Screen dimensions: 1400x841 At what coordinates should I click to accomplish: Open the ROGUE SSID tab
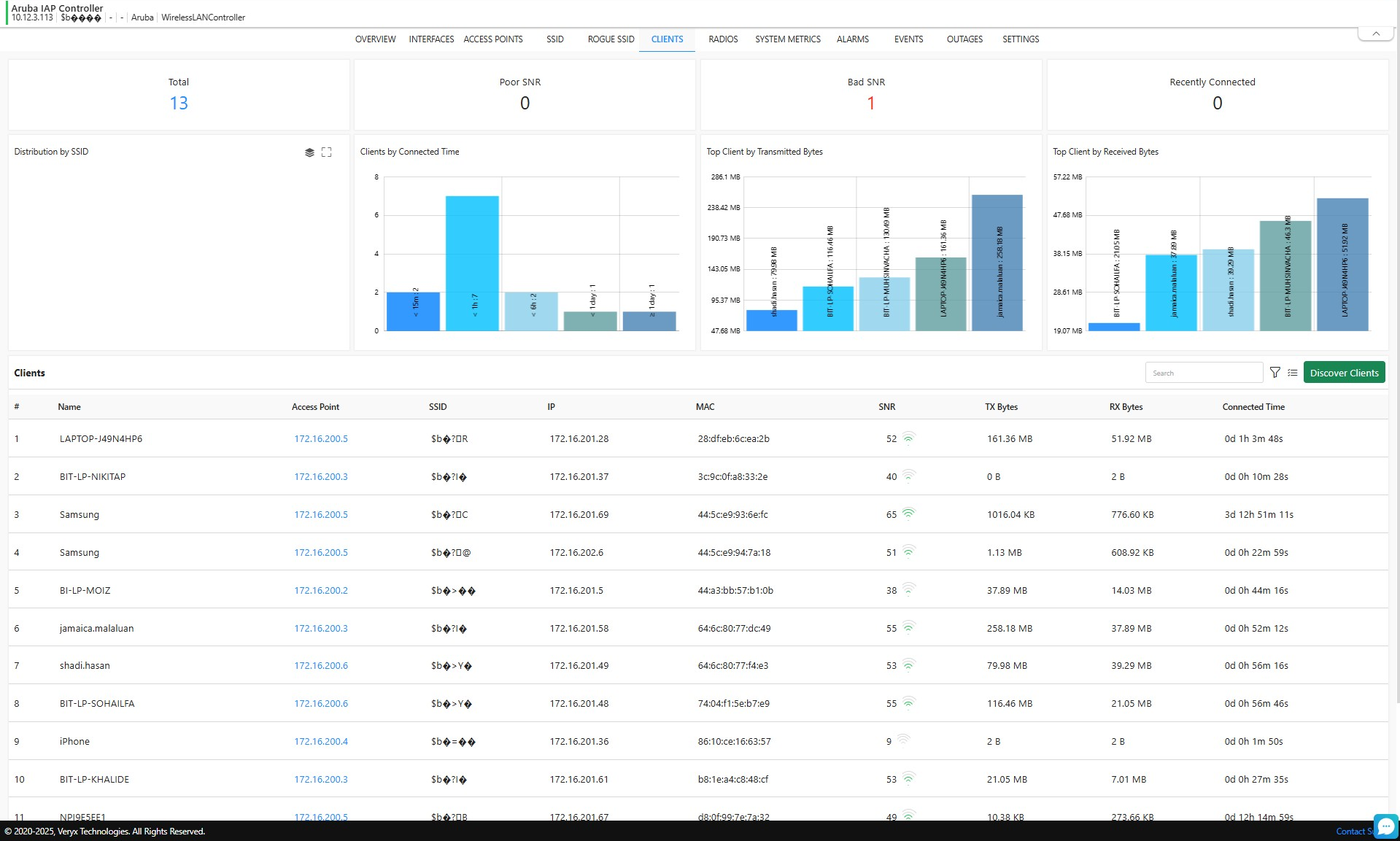611,39
